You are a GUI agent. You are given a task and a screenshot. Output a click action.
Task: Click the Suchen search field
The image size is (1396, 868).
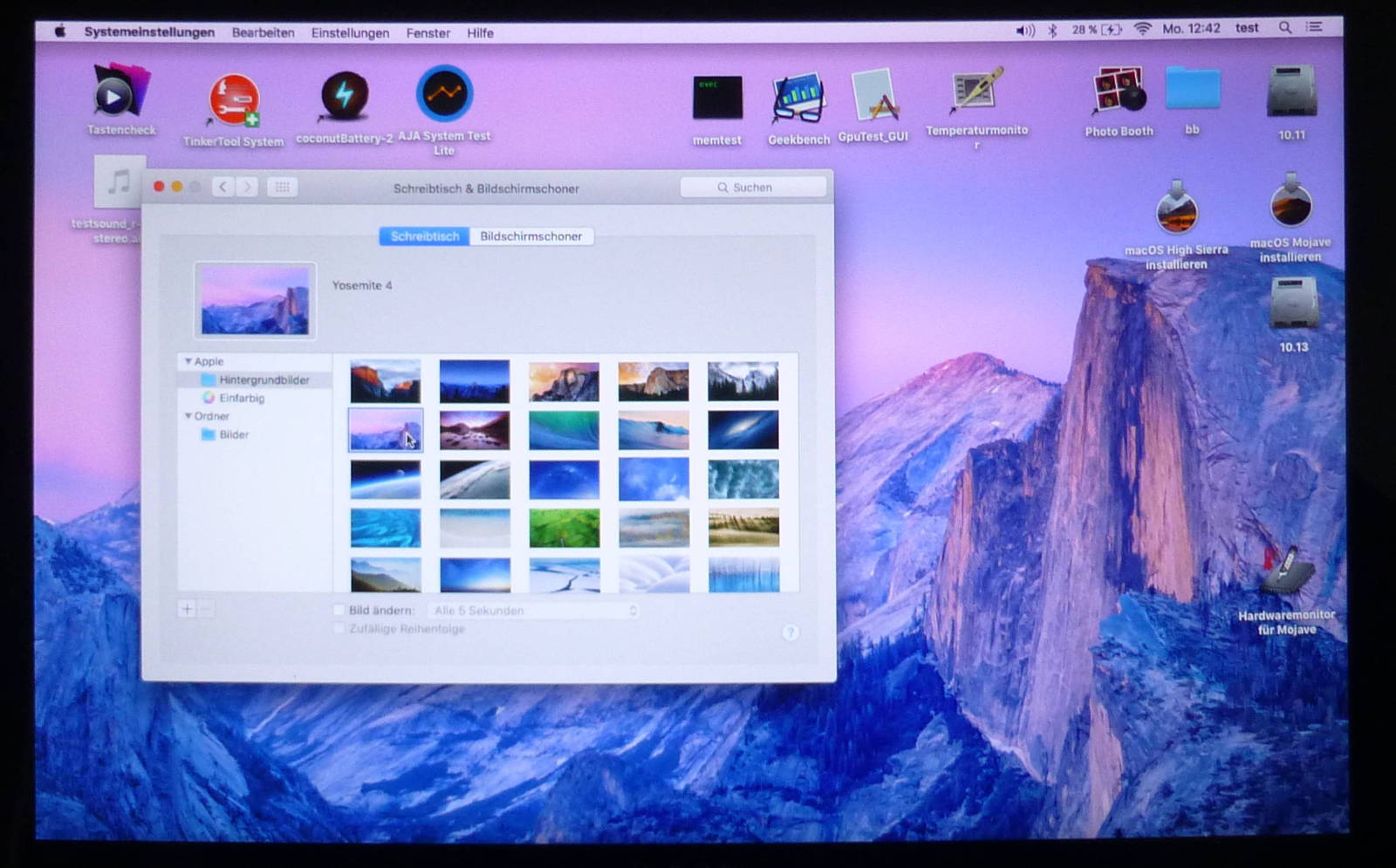click(753, 188)
